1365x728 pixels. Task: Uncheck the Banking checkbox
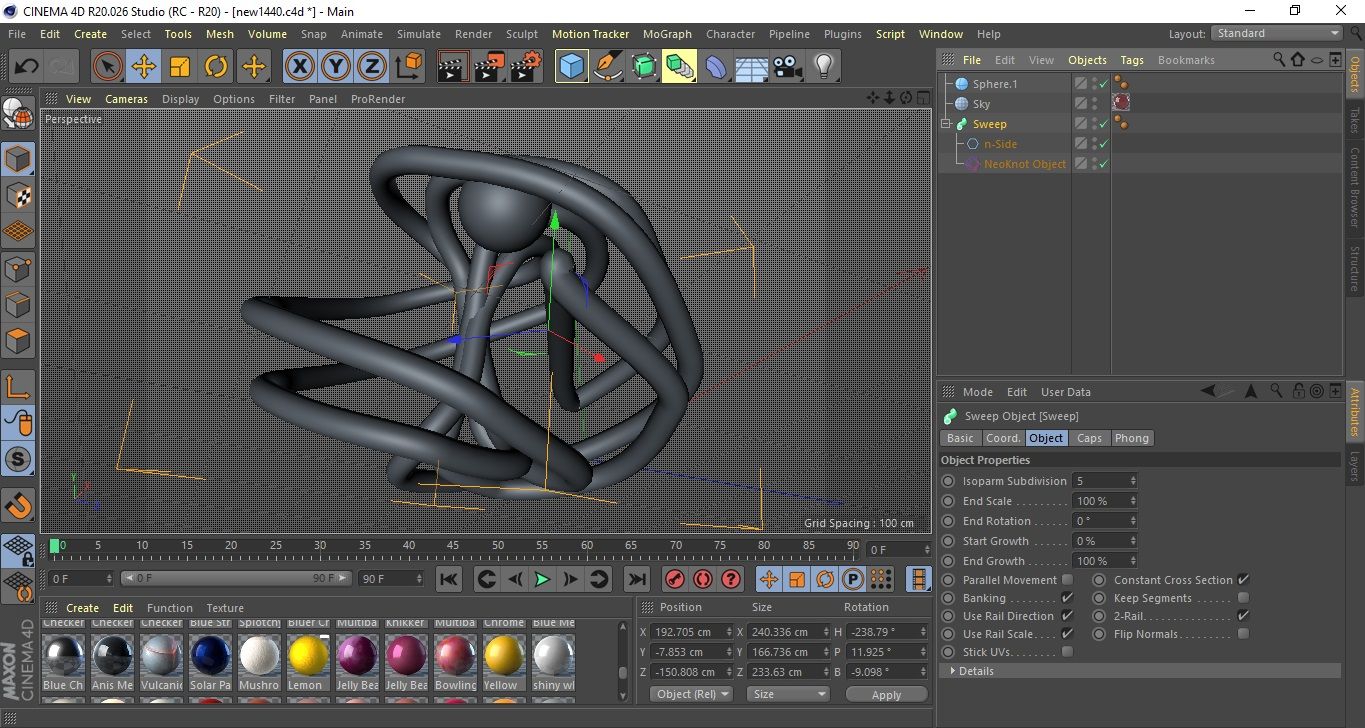pyautogui.click(x=1067, y=598)
